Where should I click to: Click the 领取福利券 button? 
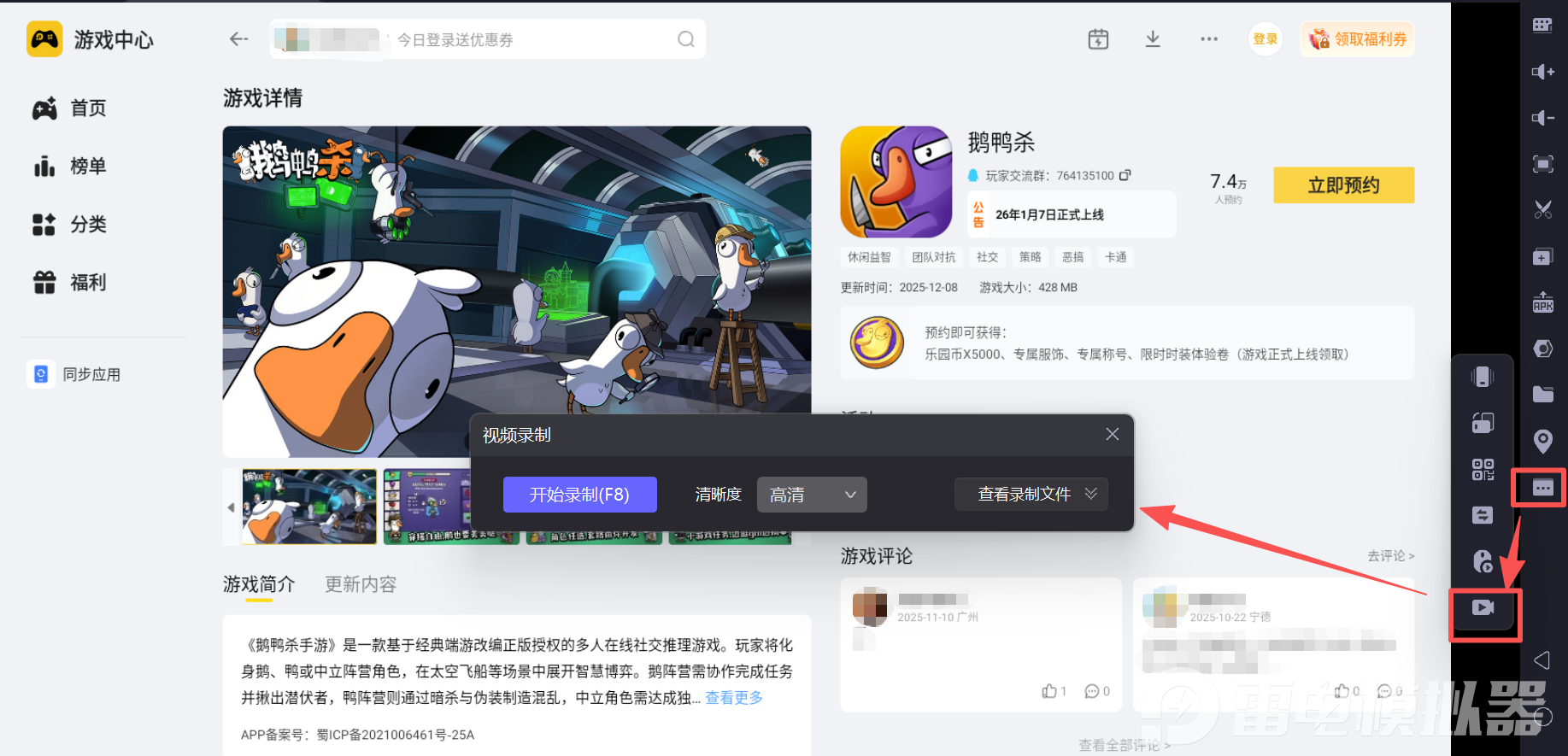point(1358,39)
